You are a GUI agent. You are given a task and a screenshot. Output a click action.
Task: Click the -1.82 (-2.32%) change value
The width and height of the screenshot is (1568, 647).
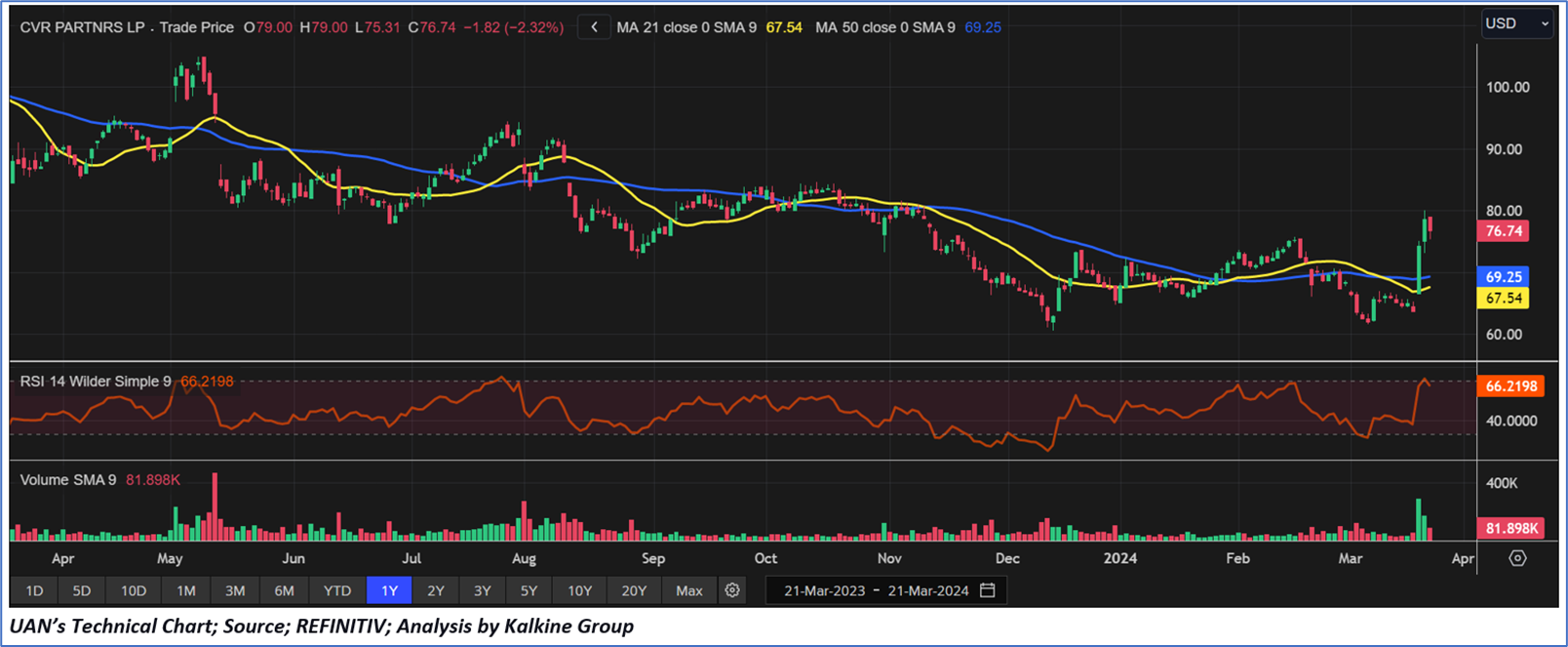(x=513, y=27)
